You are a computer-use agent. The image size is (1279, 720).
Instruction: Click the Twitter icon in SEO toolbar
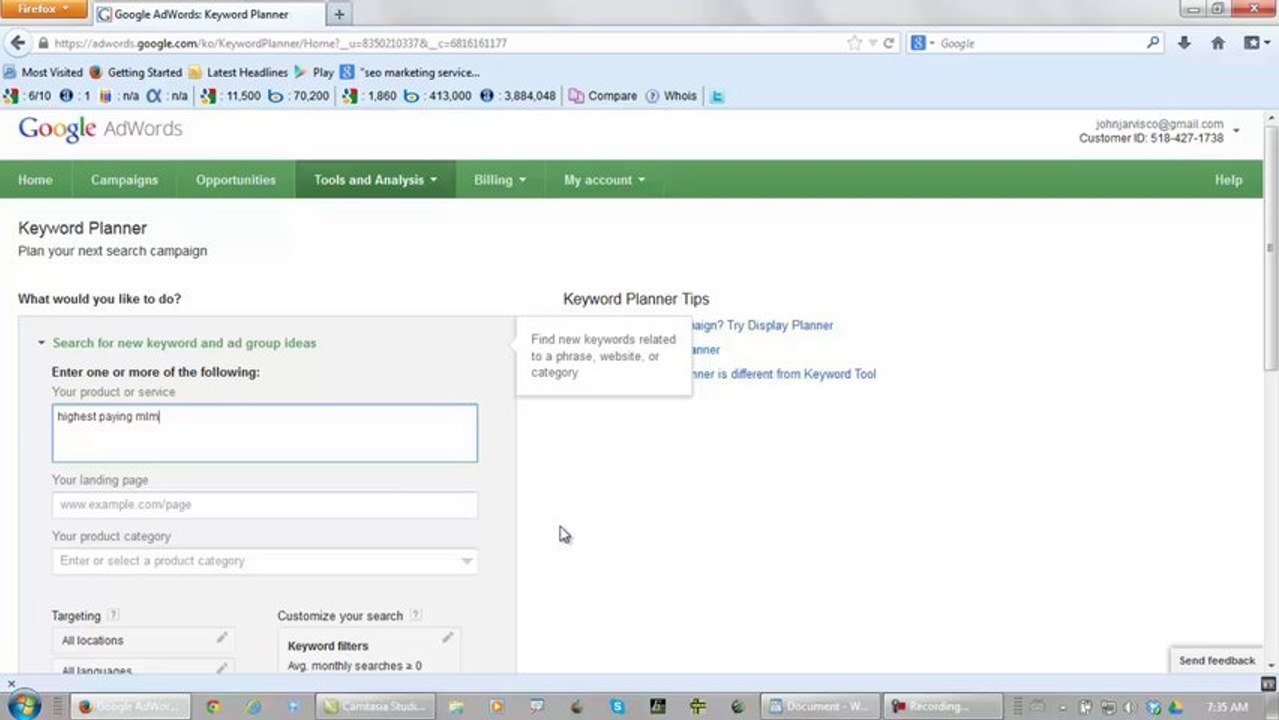pos(716,96)
